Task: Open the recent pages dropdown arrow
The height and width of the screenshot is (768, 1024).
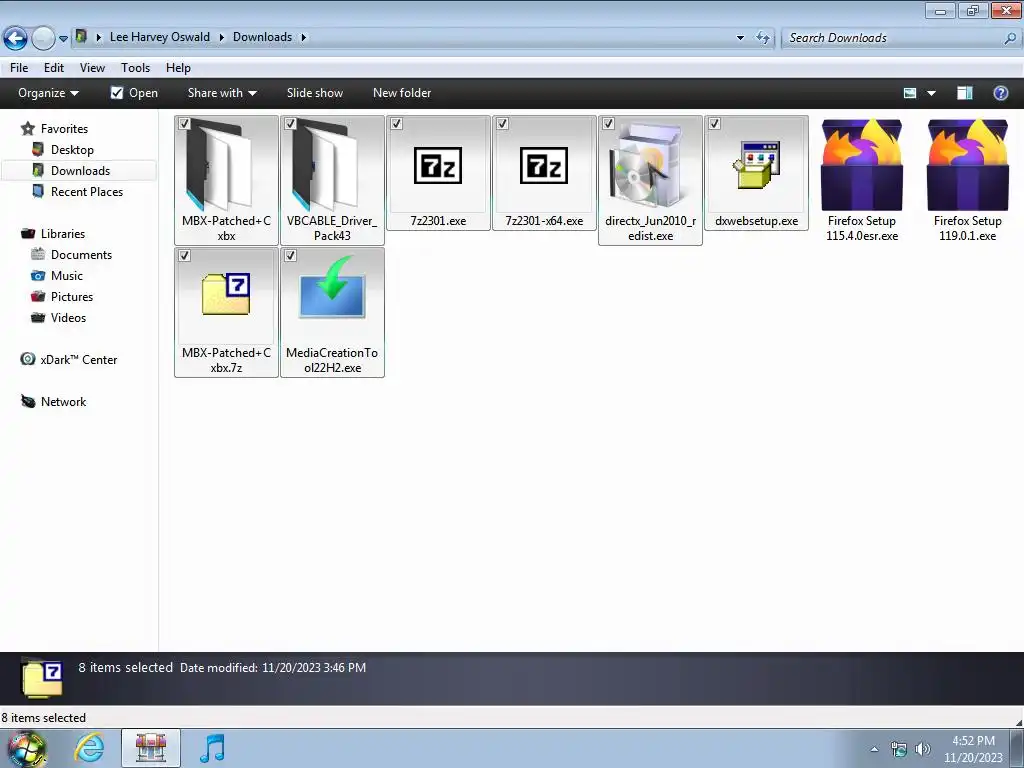Action: coord(63,39)
